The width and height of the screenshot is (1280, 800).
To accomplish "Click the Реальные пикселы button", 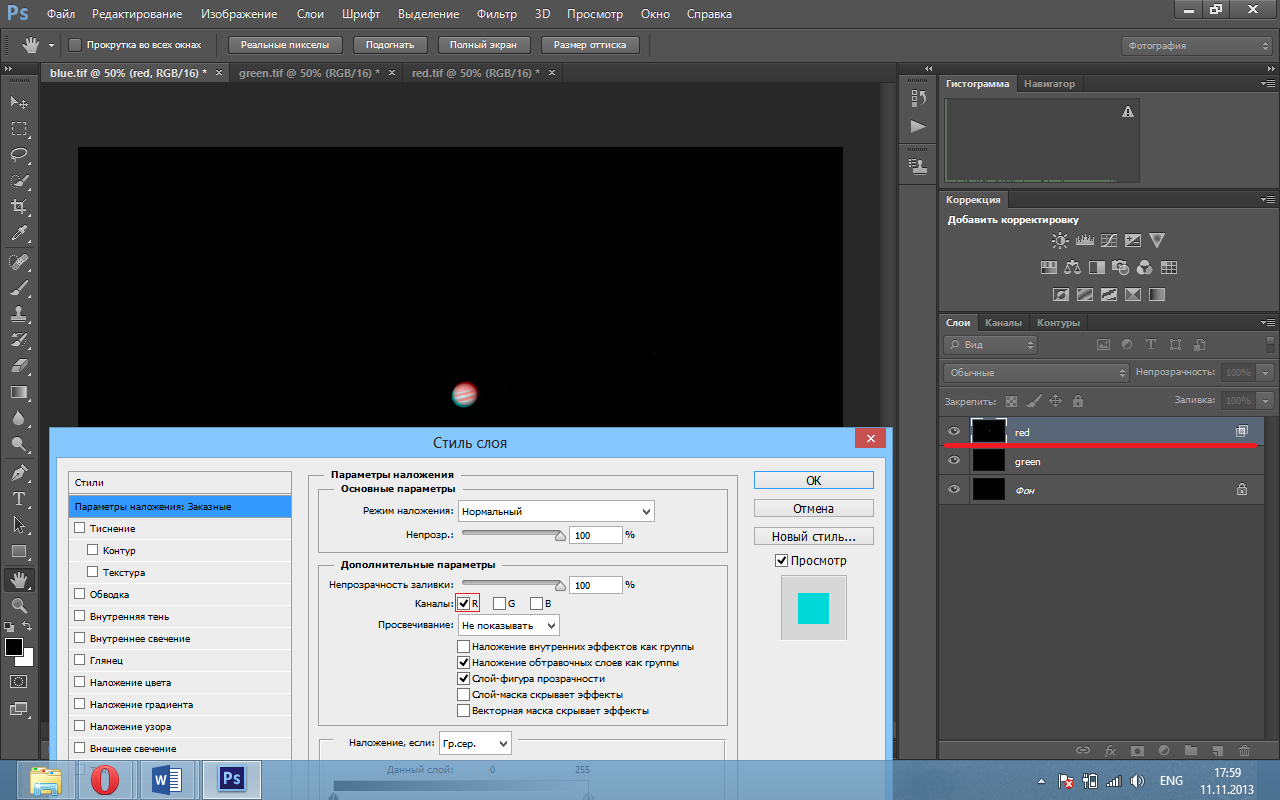I will (x=285, y=45).
